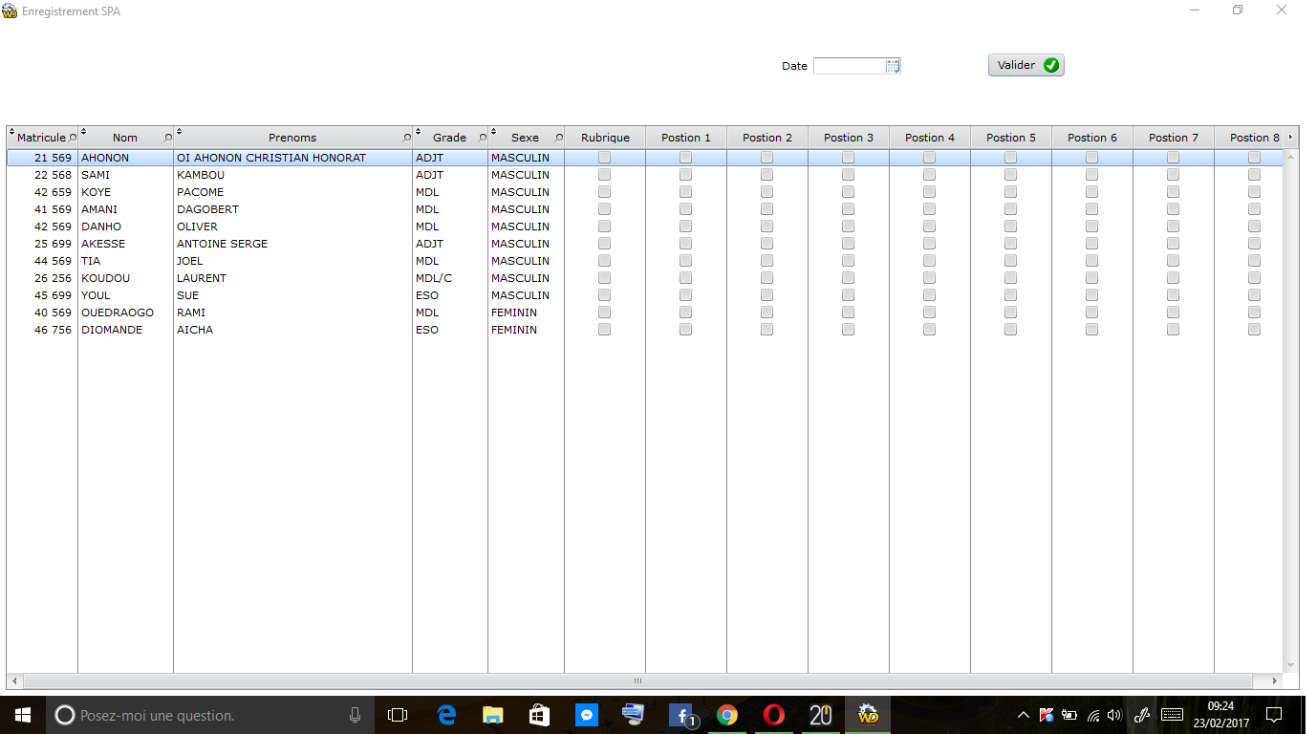This screenshot has height=734, width=1306.
Task: Check Postion 7 box for KOUDOU row
Action: pyautogui.click(x=1173, y=278)
